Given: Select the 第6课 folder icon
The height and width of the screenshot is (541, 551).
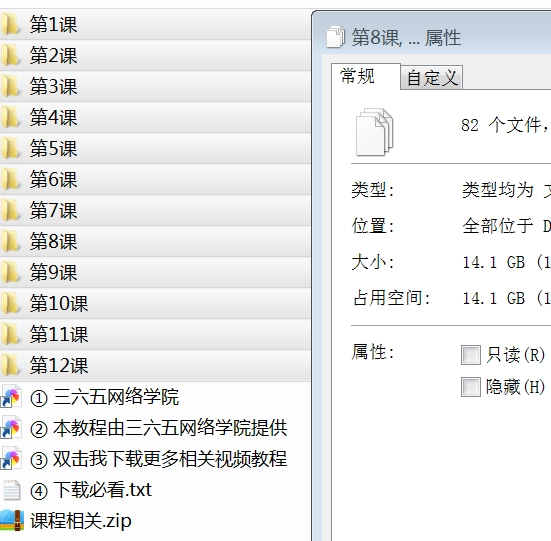Looking at the screenshot, I should coord(10,179).
